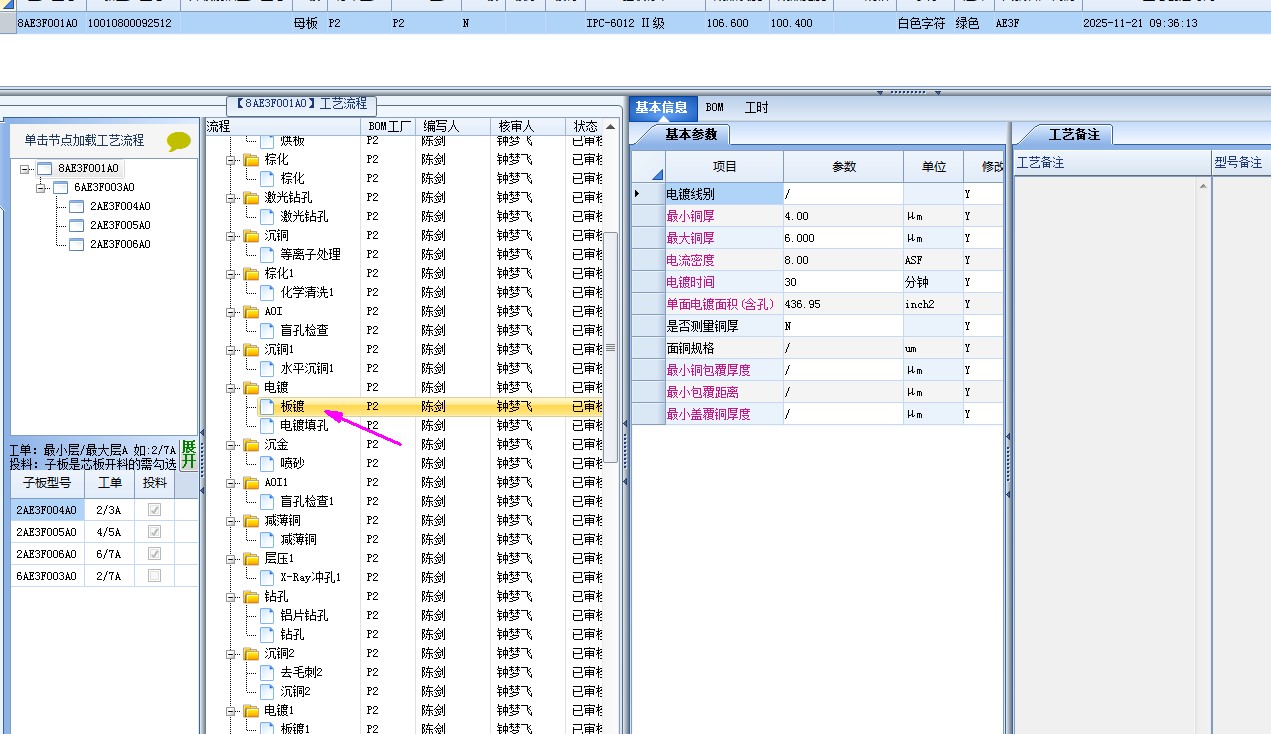The height and width of the screenshot is (734, 1271).
Task: Select 2AE3F006A0 in the 子板型号 table
Action: tap(47, 554)
